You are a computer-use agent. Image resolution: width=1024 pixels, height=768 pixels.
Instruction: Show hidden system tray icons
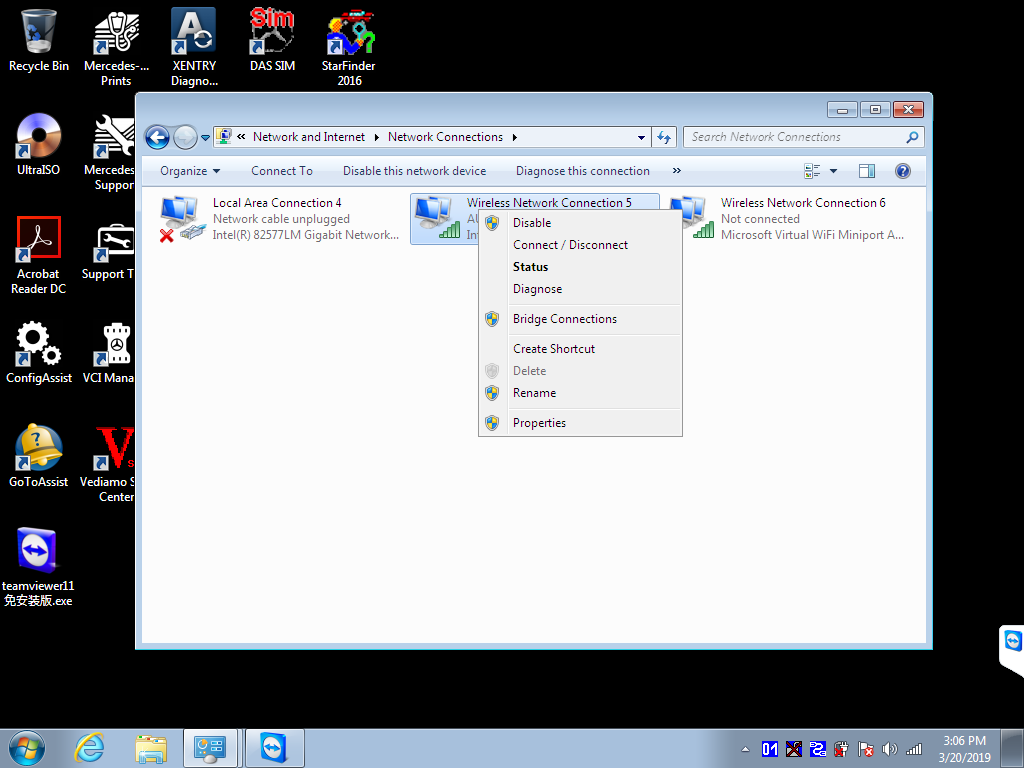click(745, 749)
